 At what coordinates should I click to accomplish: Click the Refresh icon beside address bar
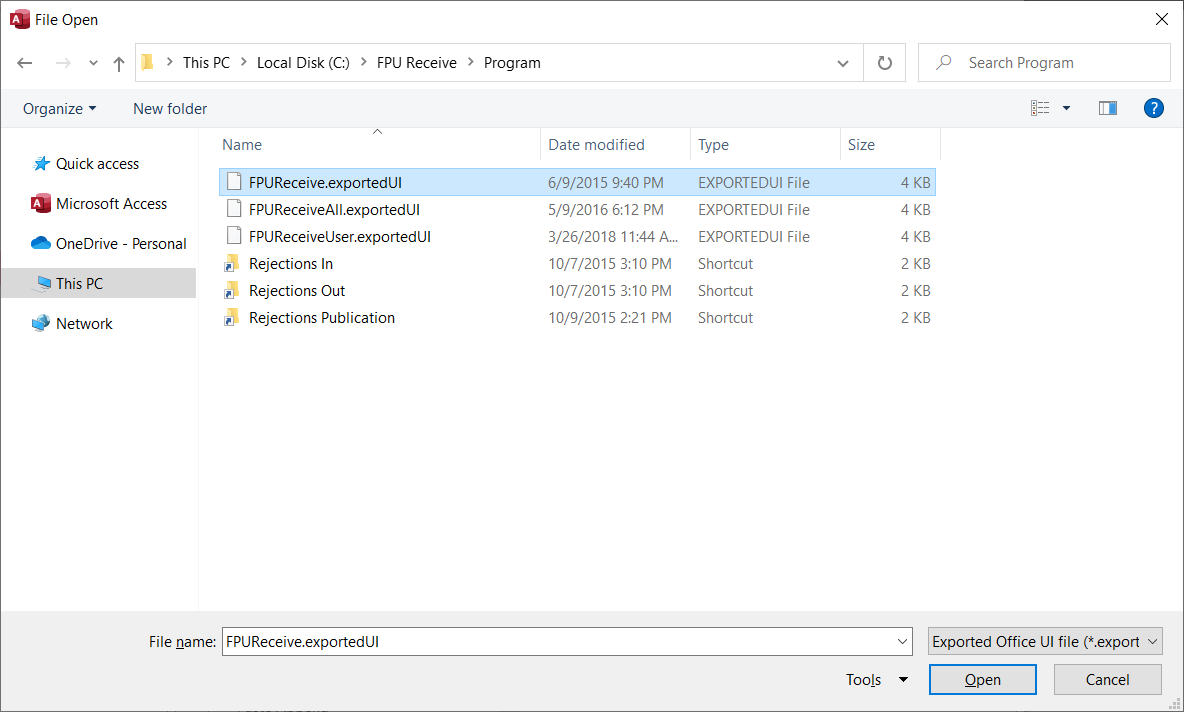tap(884, 63)
